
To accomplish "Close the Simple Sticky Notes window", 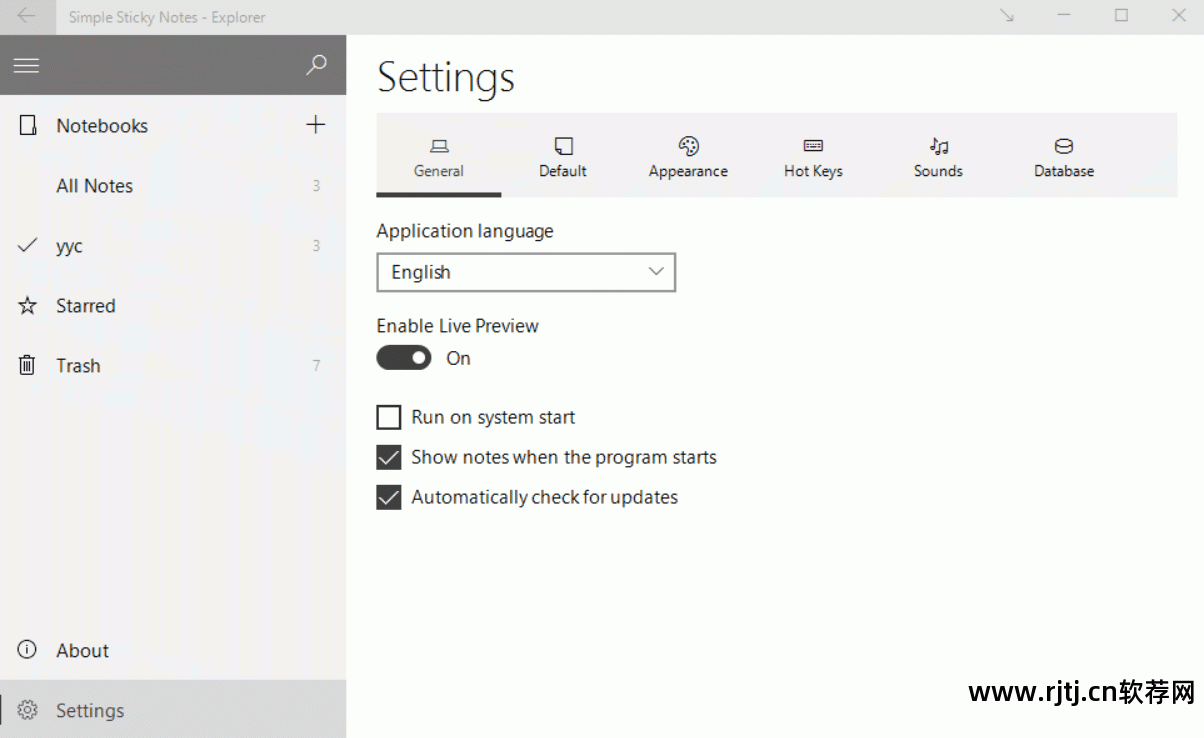I will (1178, 16).
